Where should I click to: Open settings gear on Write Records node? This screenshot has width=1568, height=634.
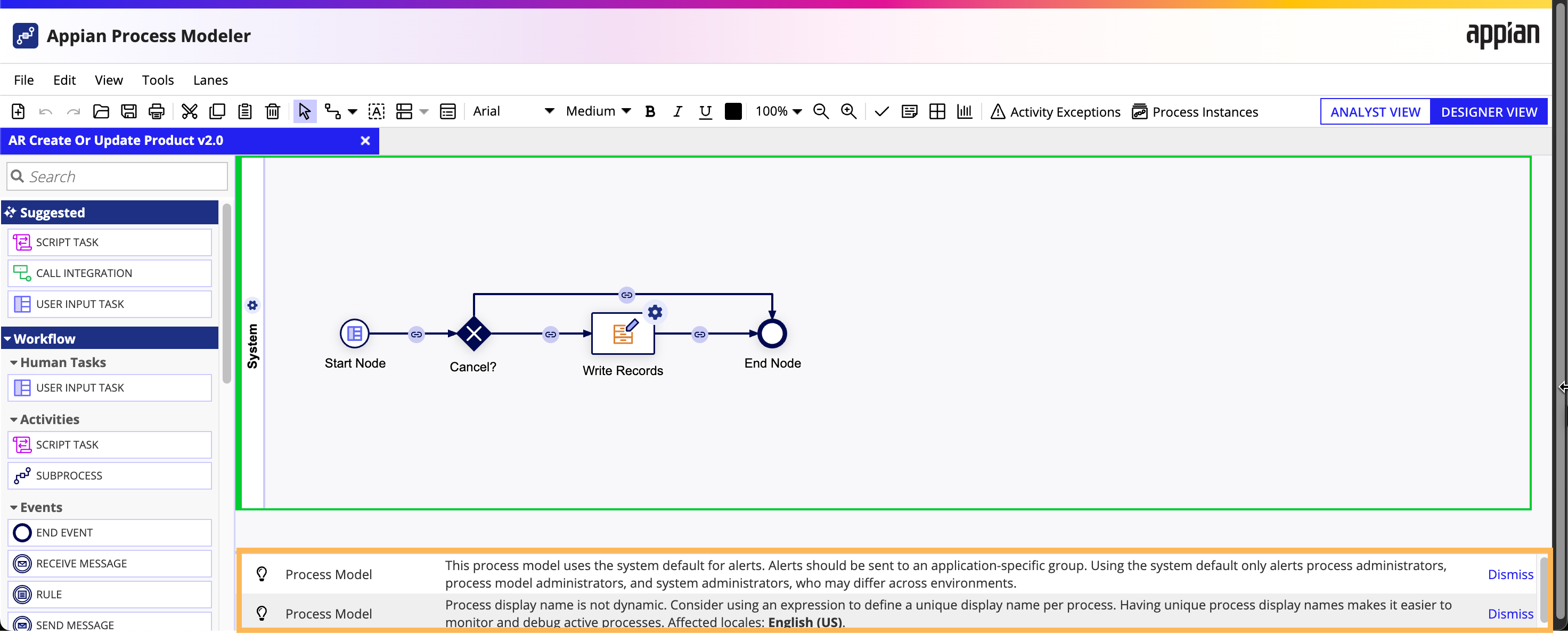point(655,312)
